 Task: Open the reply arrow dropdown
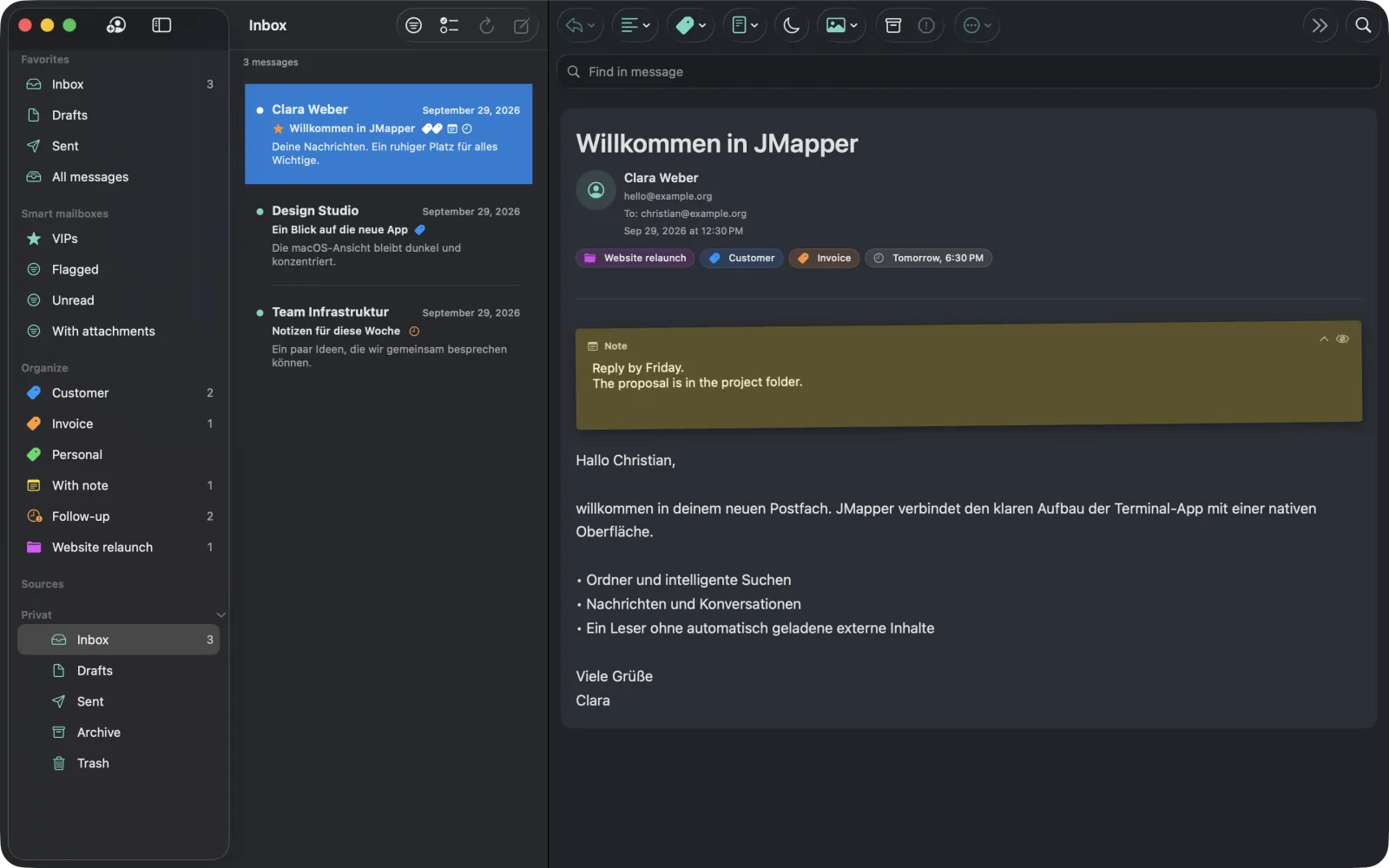580,25
